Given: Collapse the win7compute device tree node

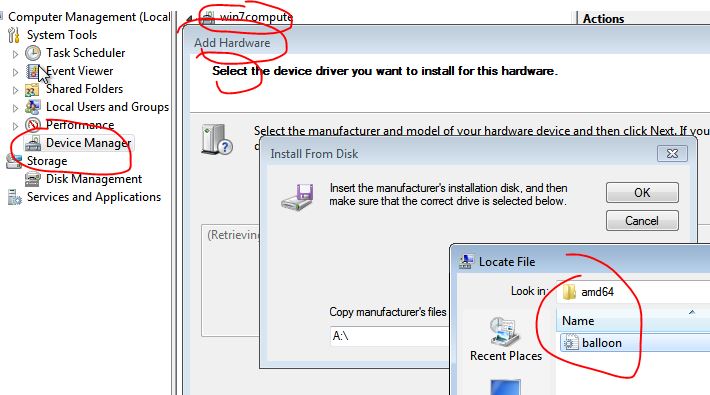Looking at the screenshot, I should [189, 19].
